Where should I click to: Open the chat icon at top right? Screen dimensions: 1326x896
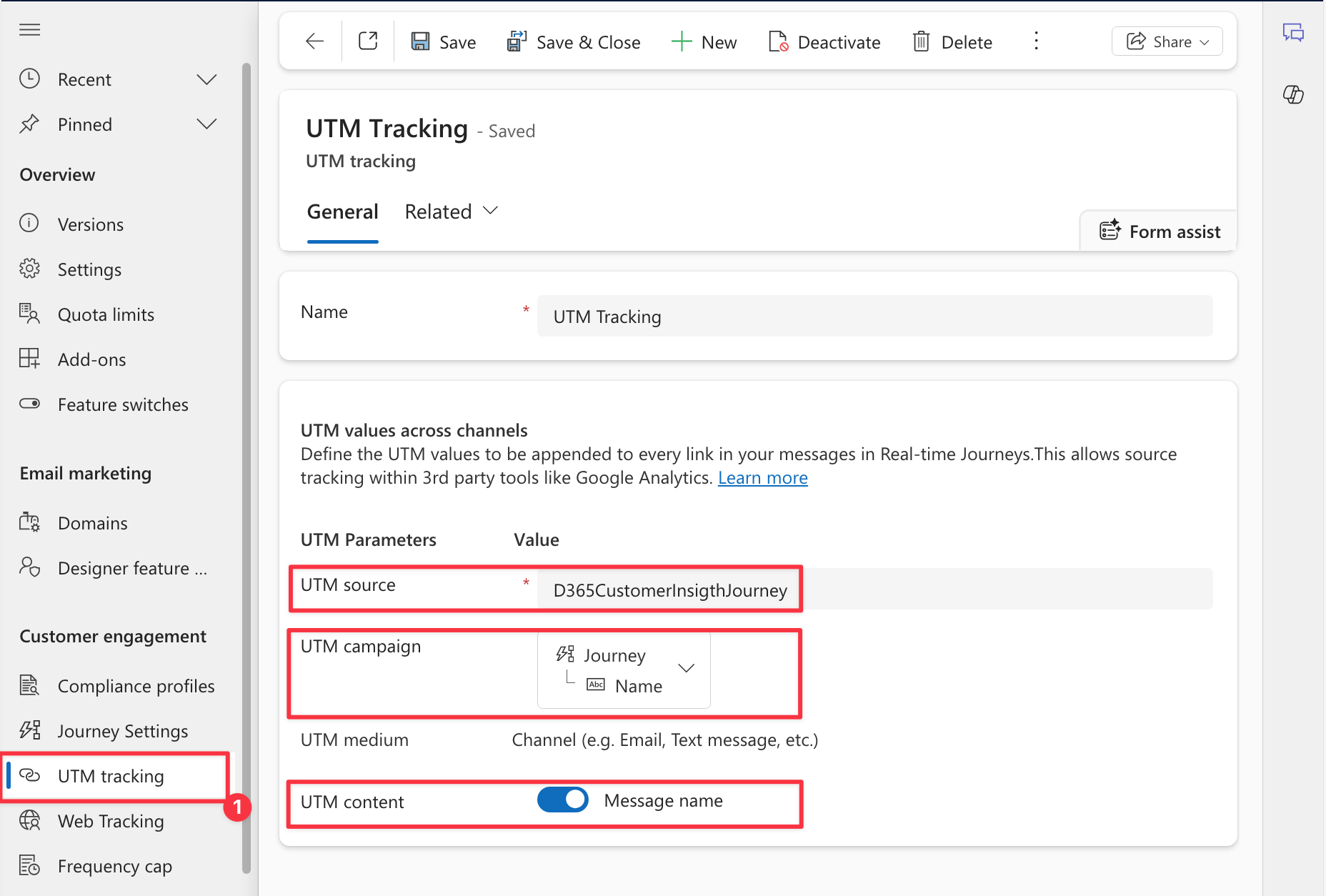click(1293, 33)
